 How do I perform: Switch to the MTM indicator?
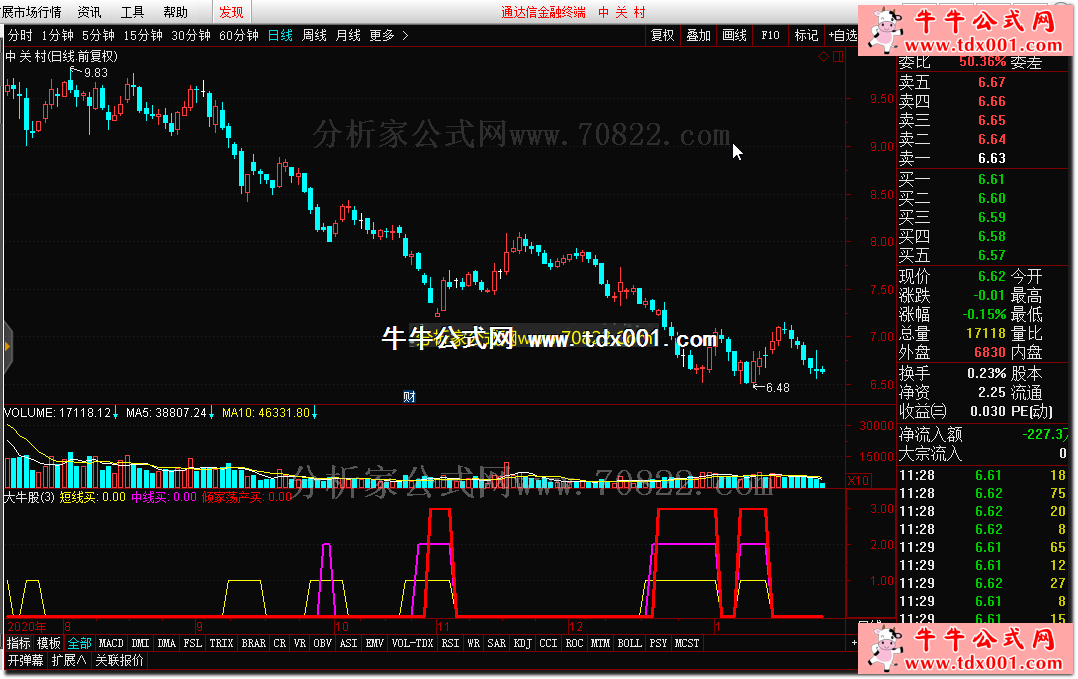(x=600, y=643)
